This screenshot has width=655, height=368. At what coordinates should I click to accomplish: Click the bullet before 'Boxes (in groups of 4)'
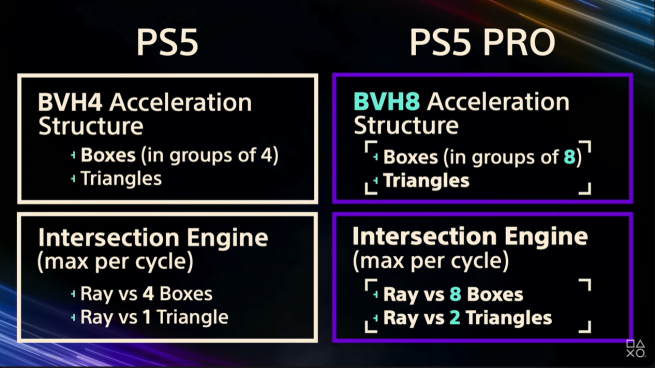[73, 155]
